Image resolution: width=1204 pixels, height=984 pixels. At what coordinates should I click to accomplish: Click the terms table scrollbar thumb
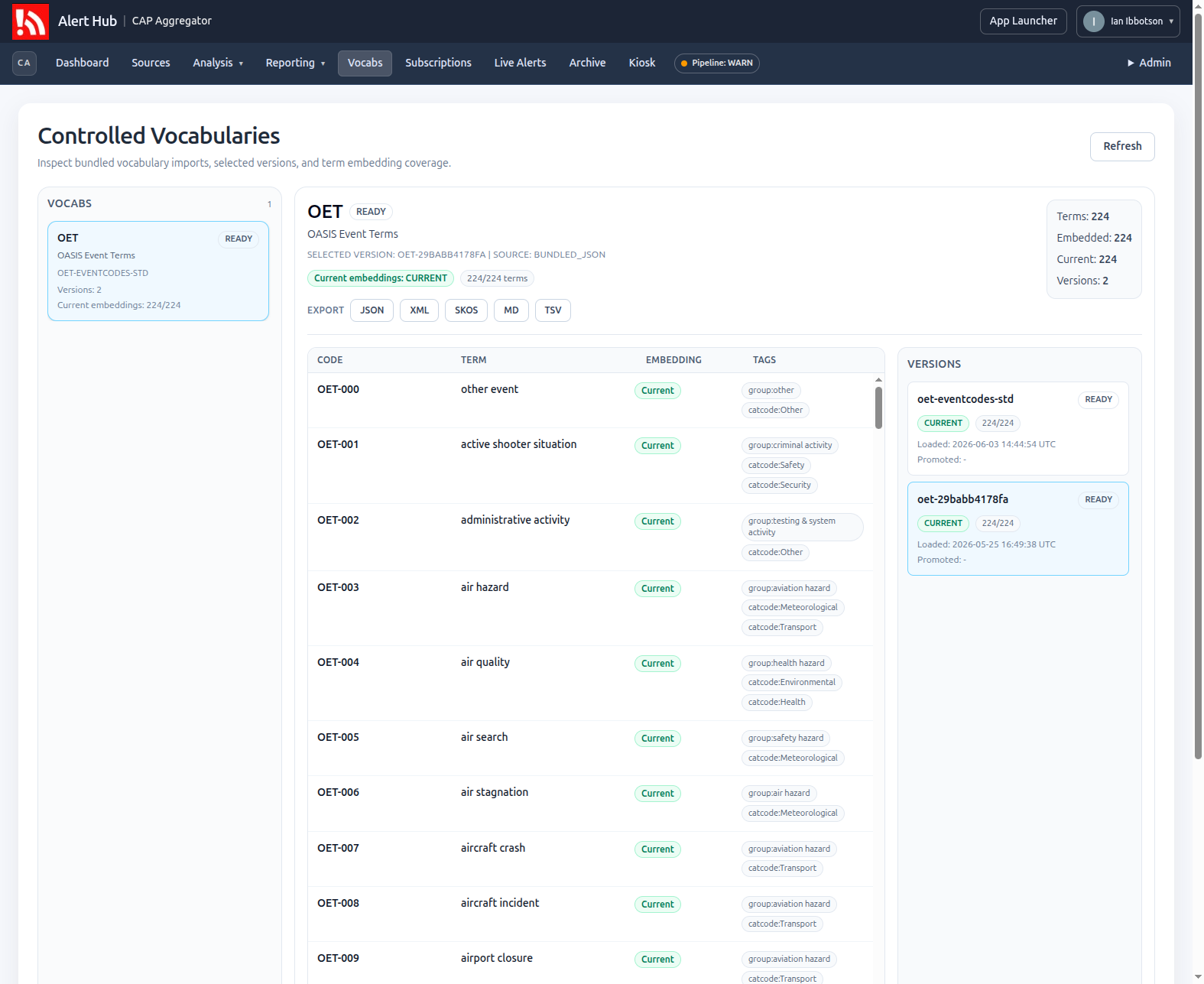878,408
